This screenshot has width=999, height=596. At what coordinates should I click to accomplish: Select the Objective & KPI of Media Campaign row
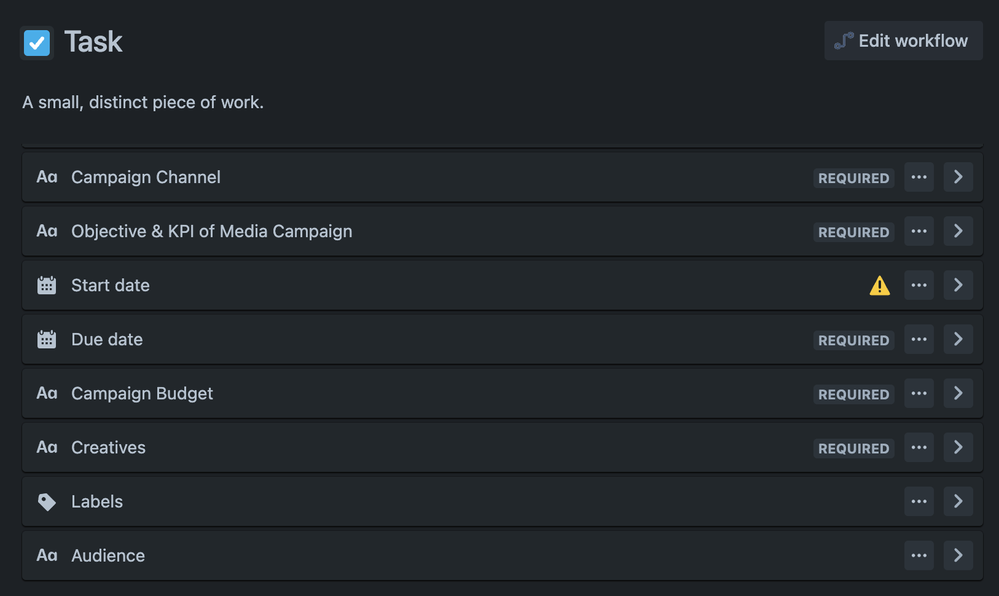pos(502,231)
